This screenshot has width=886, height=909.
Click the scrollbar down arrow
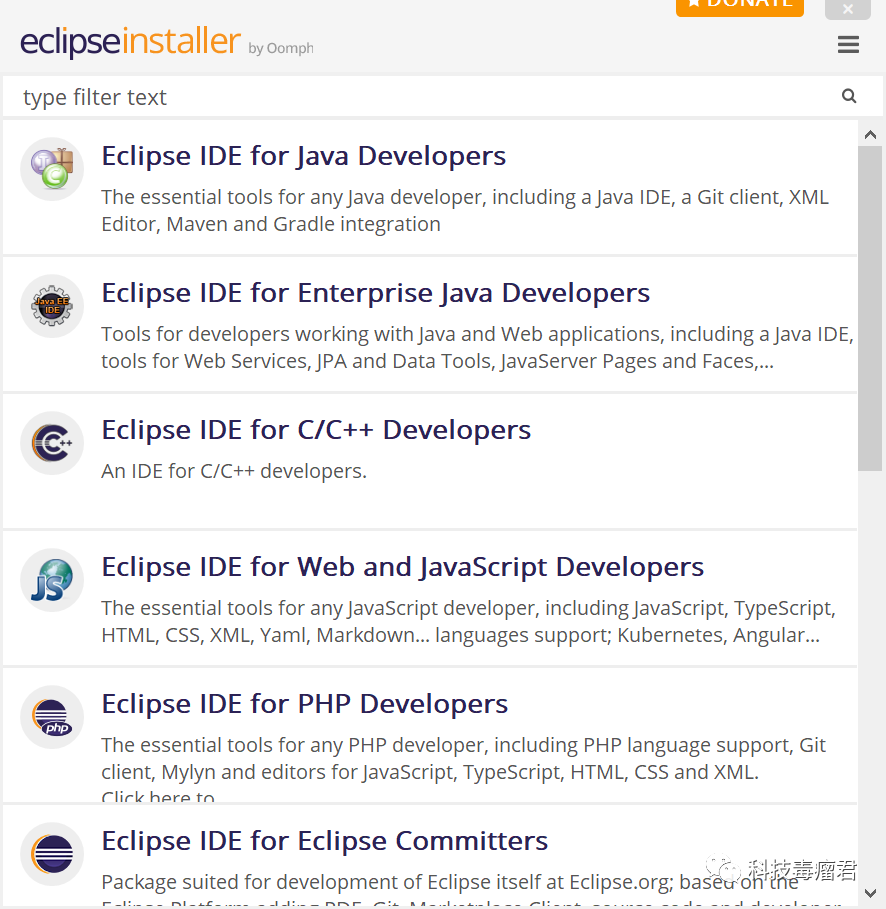(x=870, y=893)
